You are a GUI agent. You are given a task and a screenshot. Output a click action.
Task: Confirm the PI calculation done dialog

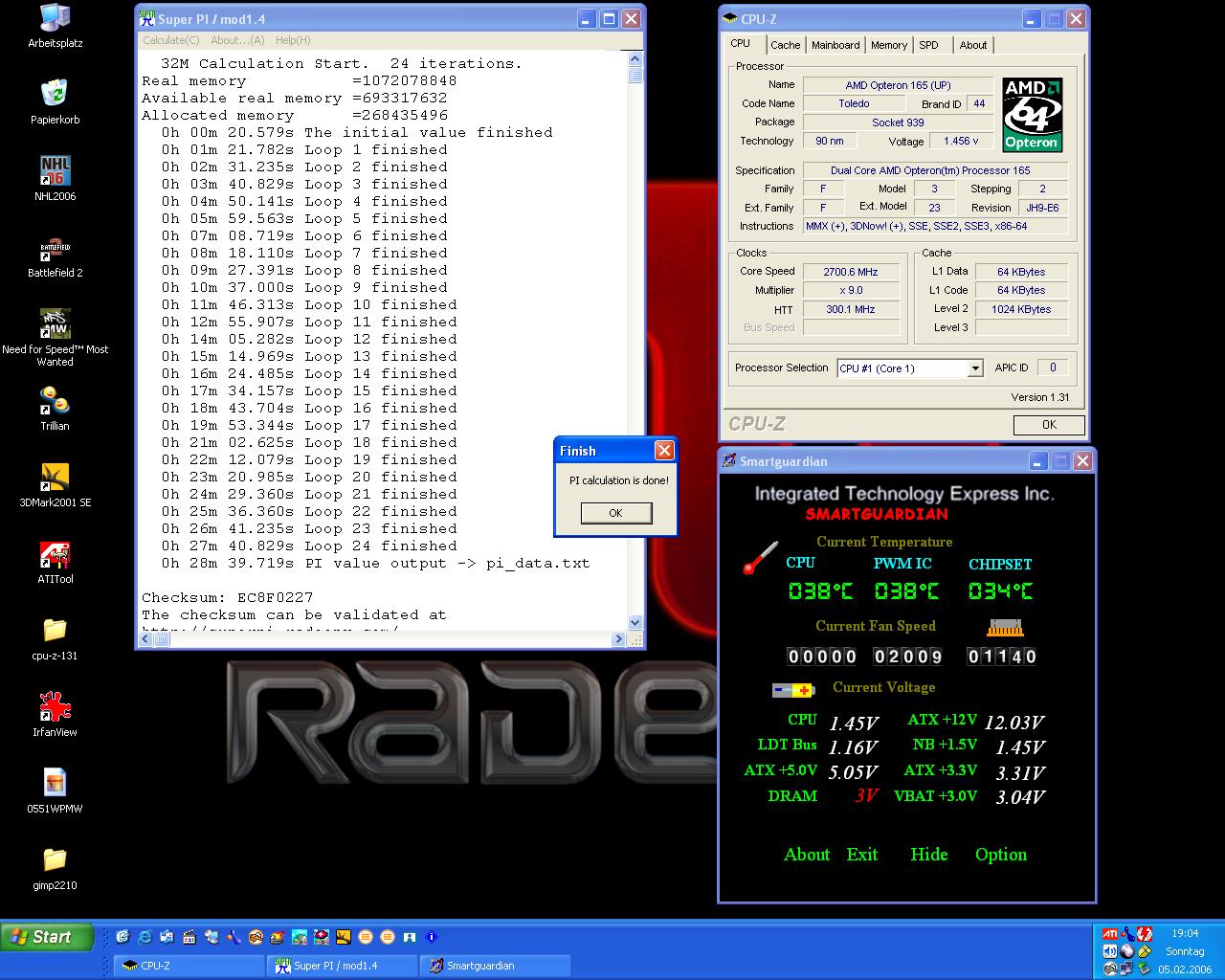(615, 513)
